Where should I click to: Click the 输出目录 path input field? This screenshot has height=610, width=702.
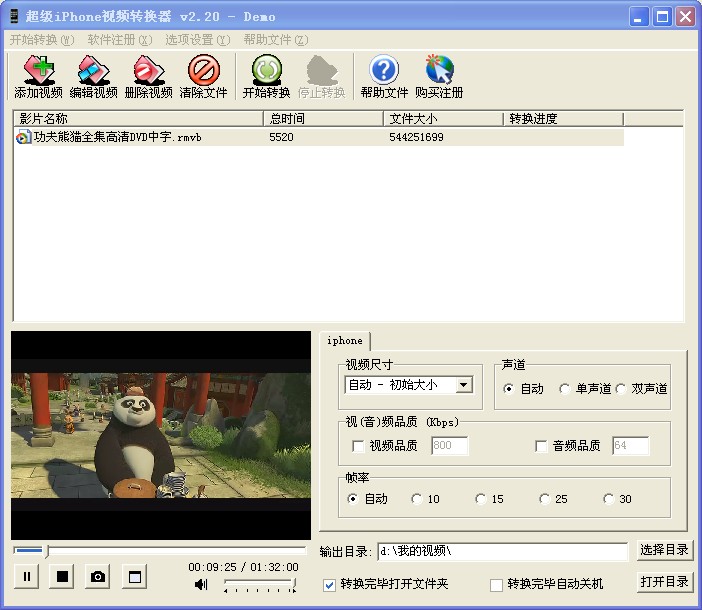[x=502, y=551]
